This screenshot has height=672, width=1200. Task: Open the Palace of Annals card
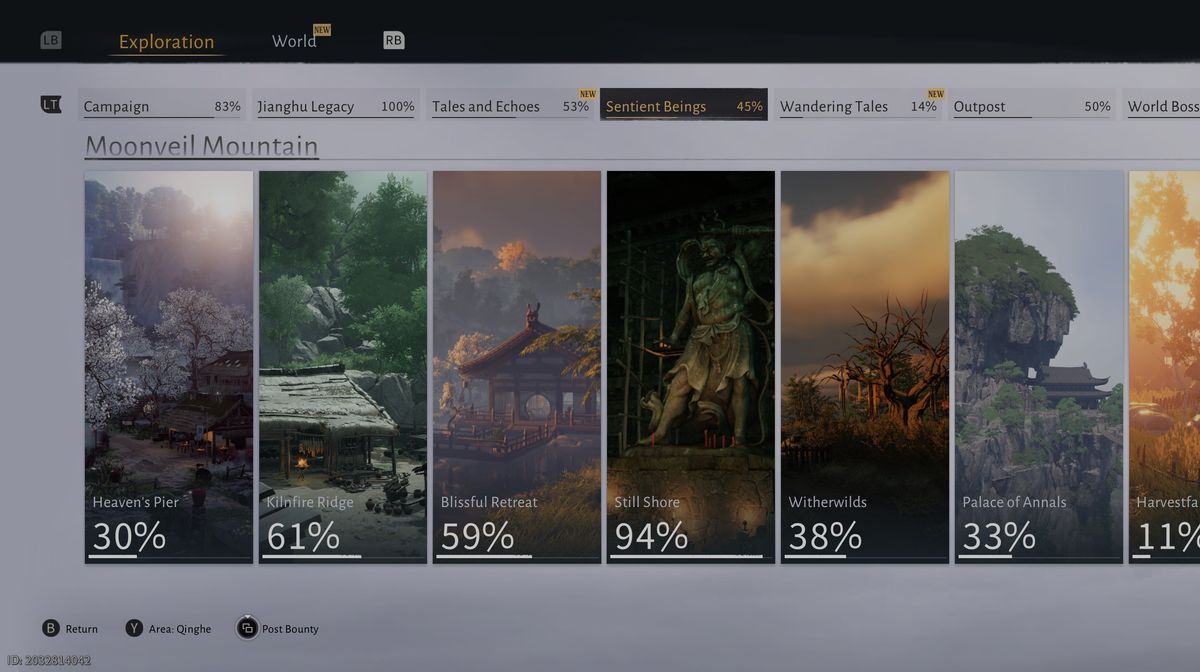coord(1039,367)
